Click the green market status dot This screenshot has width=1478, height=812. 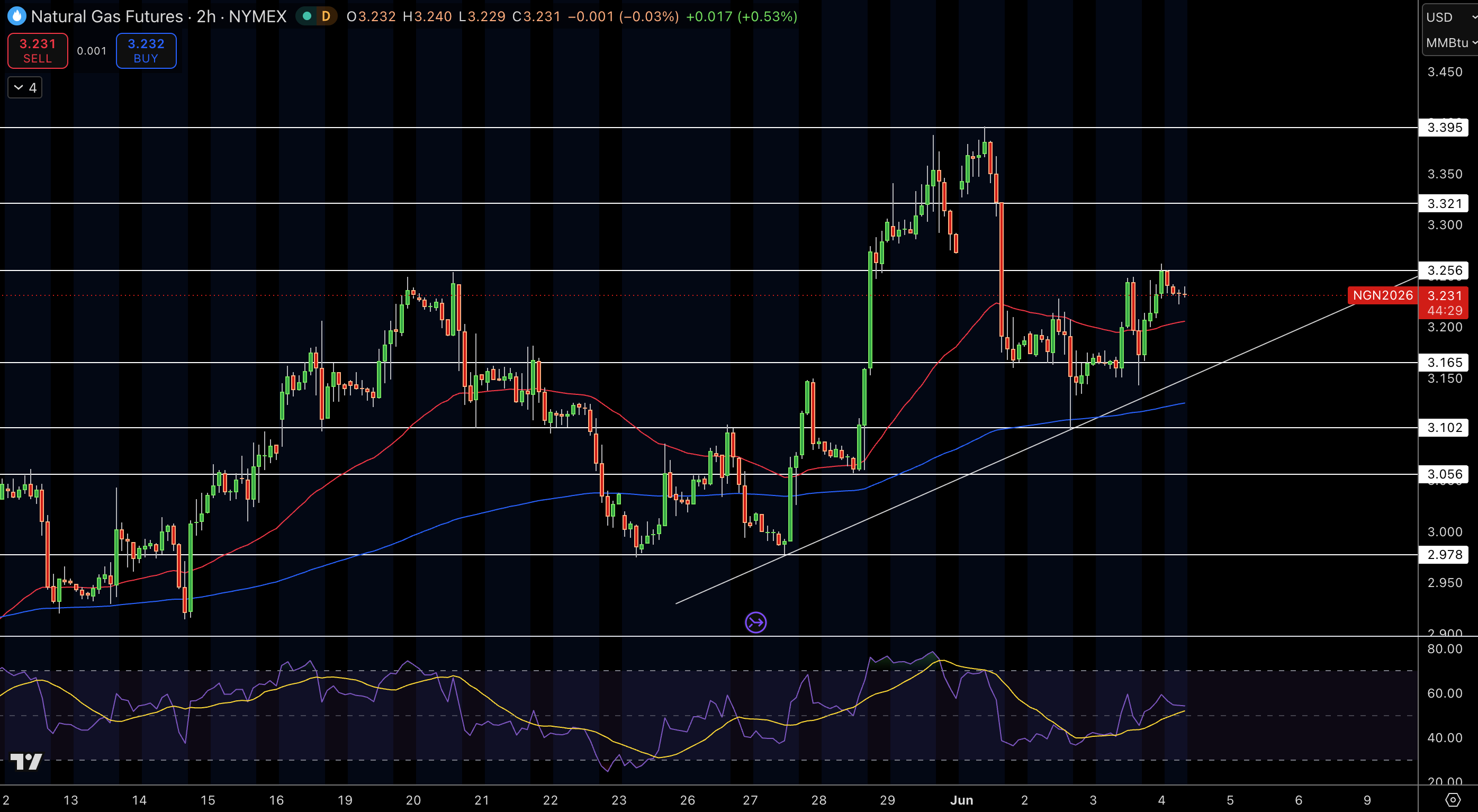click(307, 16)
